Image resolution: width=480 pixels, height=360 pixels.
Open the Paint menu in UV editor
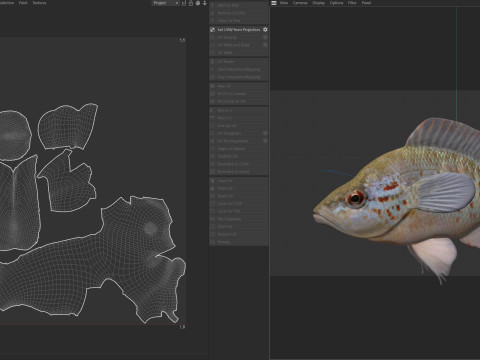[x=23, y=3]
